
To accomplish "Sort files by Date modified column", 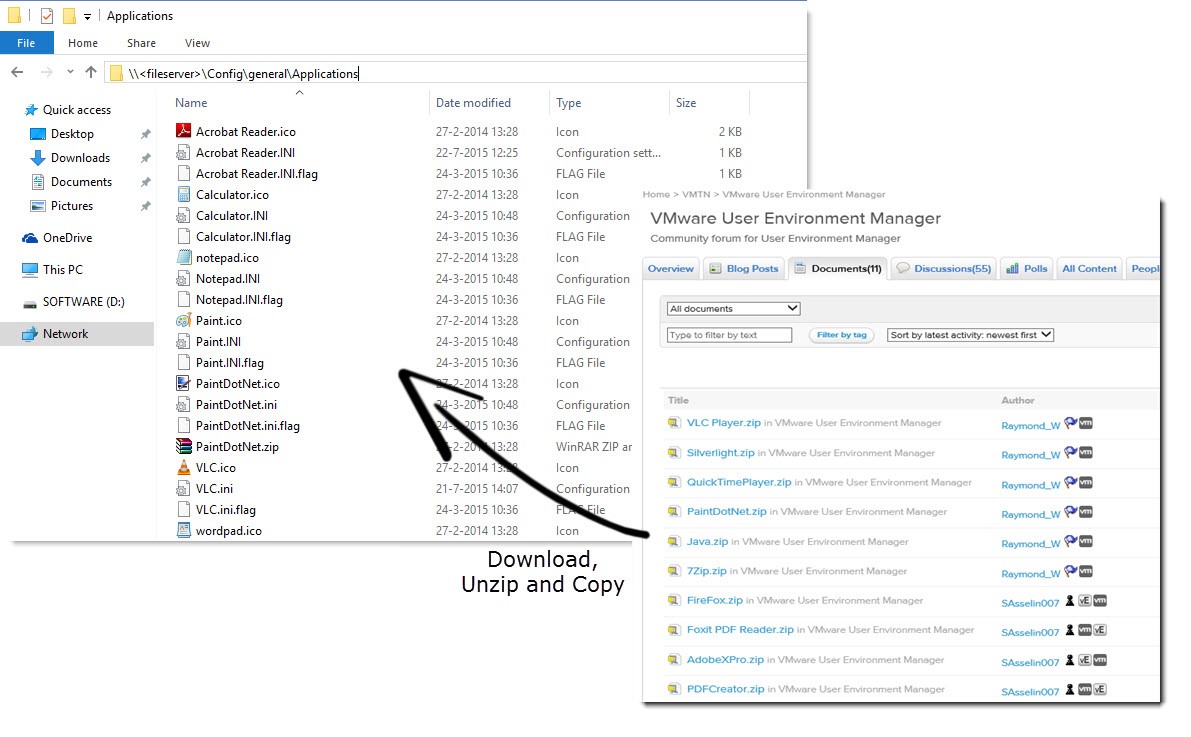I will click(x=473, y=103).
